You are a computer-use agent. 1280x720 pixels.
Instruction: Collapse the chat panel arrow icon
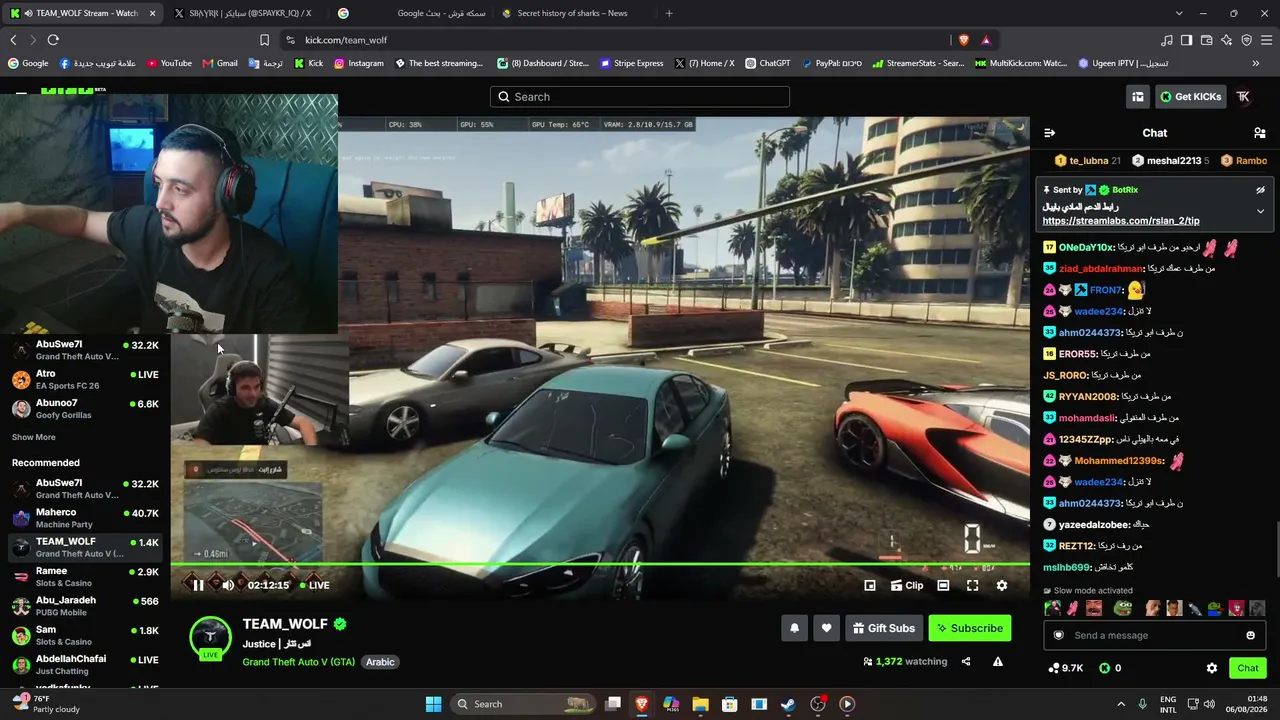tap(1049, 133)
